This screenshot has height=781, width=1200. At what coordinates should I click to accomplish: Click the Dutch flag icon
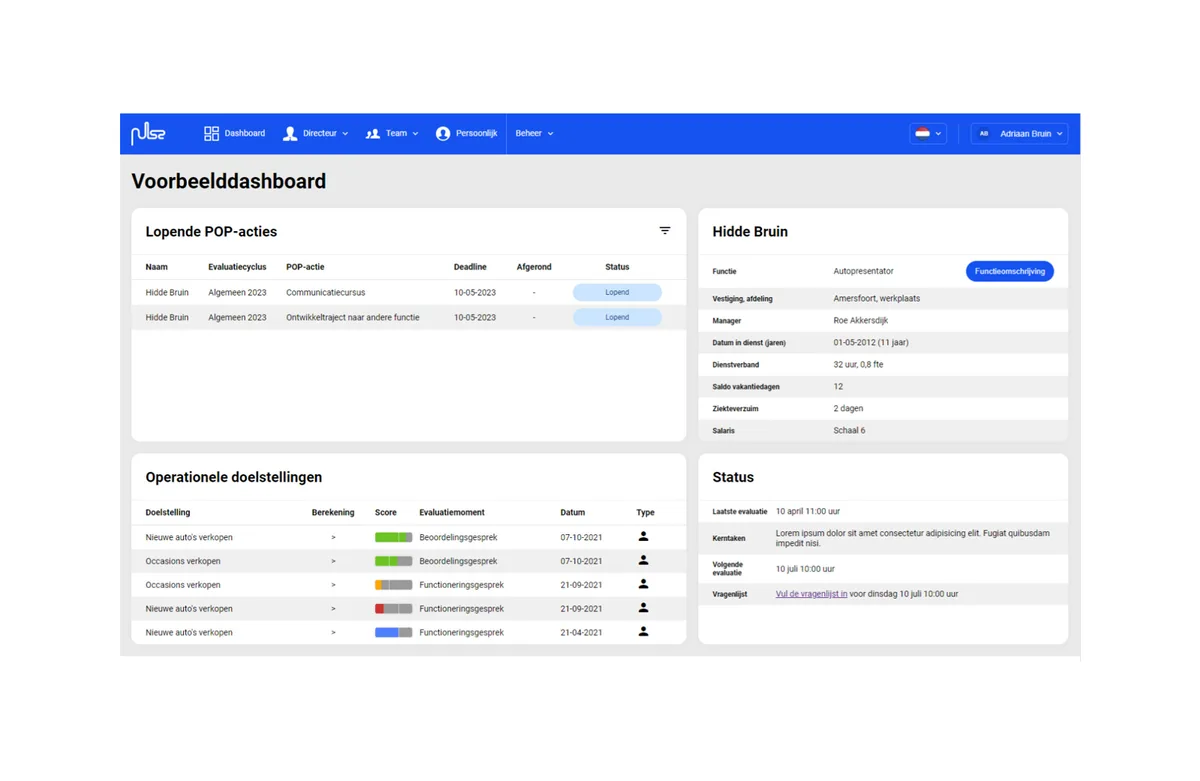tap(923, 133)
